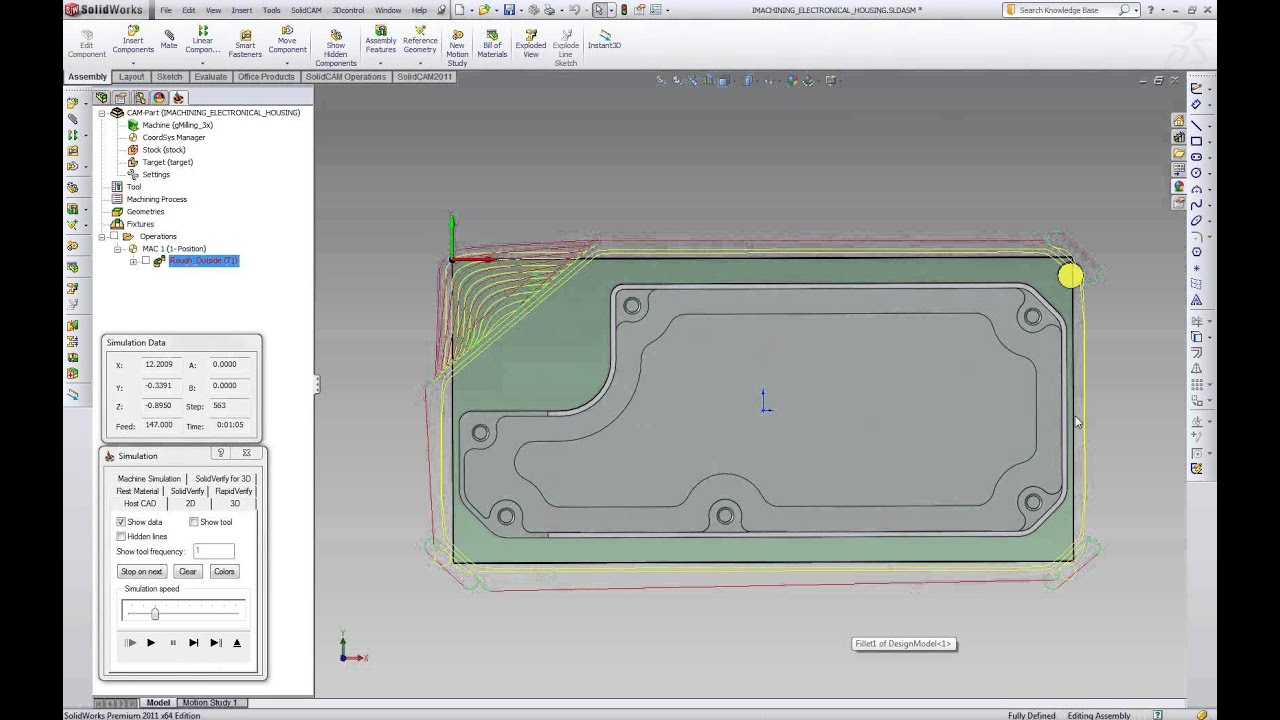The image size is (1280, 720).
Task: Open the Move Component dropdown arrow
Action: 287,62
